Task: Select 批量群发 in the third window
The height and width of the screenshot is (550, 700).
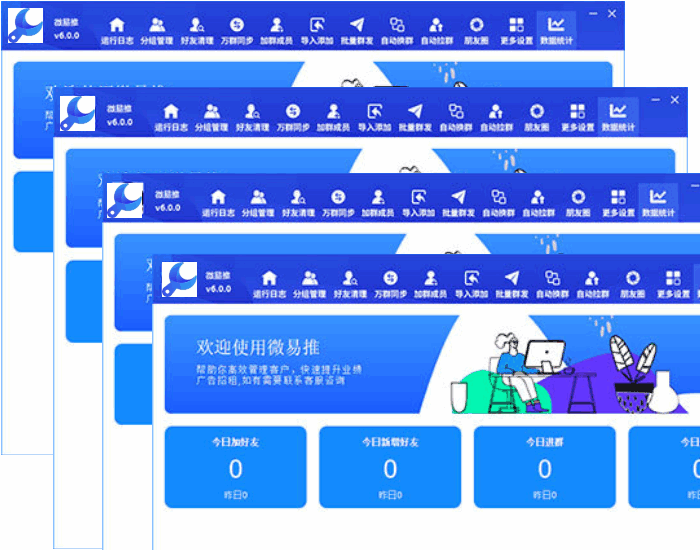Action: (x=458, y=203)
